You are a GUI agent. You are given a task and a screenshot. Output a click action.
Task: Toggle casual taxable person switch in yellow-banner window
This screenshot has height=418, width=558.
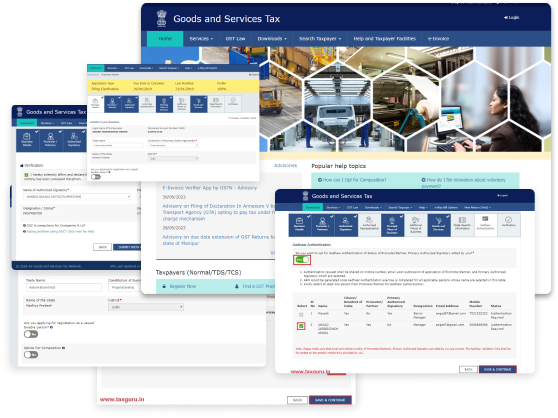pos(96,177)
